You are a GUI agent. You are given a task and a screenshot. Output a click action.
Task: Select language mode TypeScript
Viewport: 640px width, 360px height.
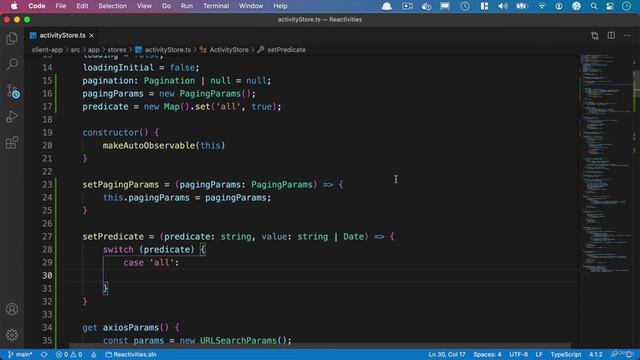(566, 354)
